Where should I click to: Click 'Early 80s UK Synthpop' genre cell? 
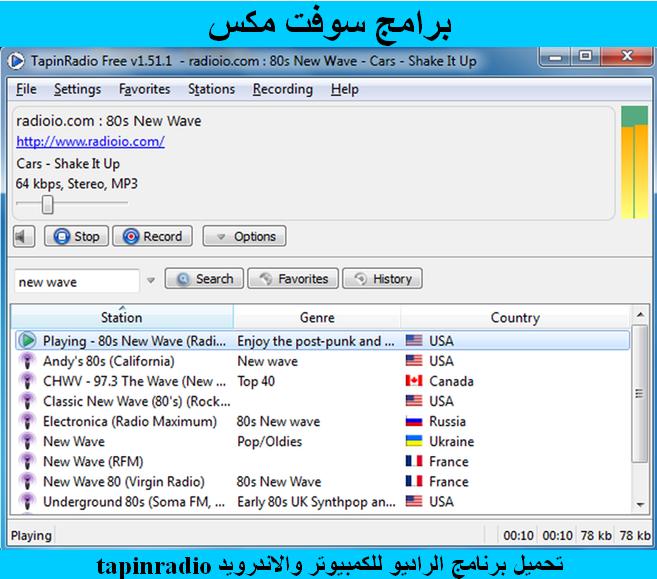[316, 502]
